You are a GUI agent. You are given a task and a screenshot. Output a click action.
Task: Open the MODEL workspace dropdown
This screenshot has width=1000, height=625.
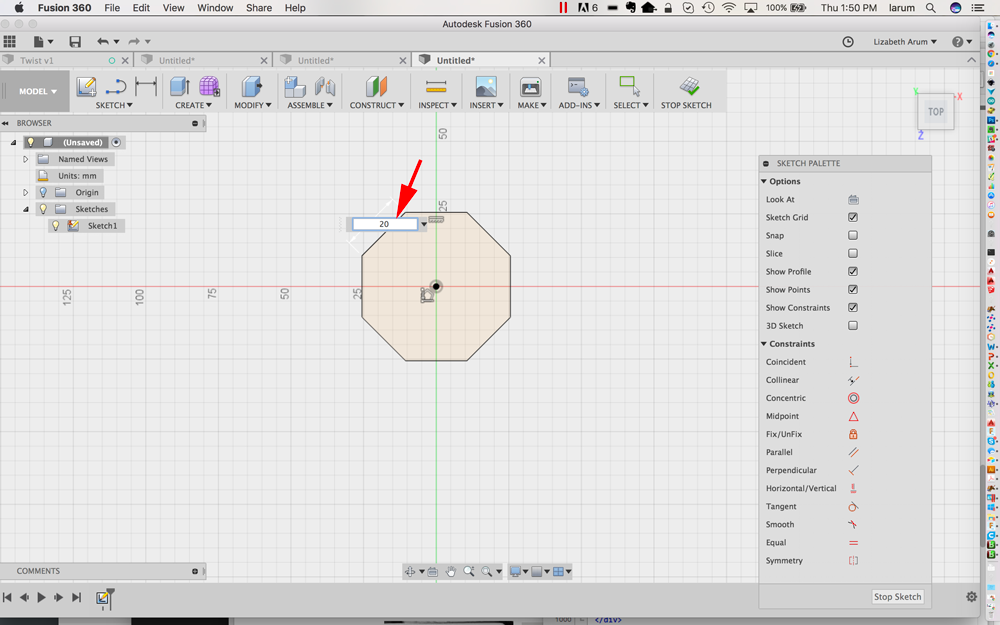pyautogui.click(x=38, y=91)
